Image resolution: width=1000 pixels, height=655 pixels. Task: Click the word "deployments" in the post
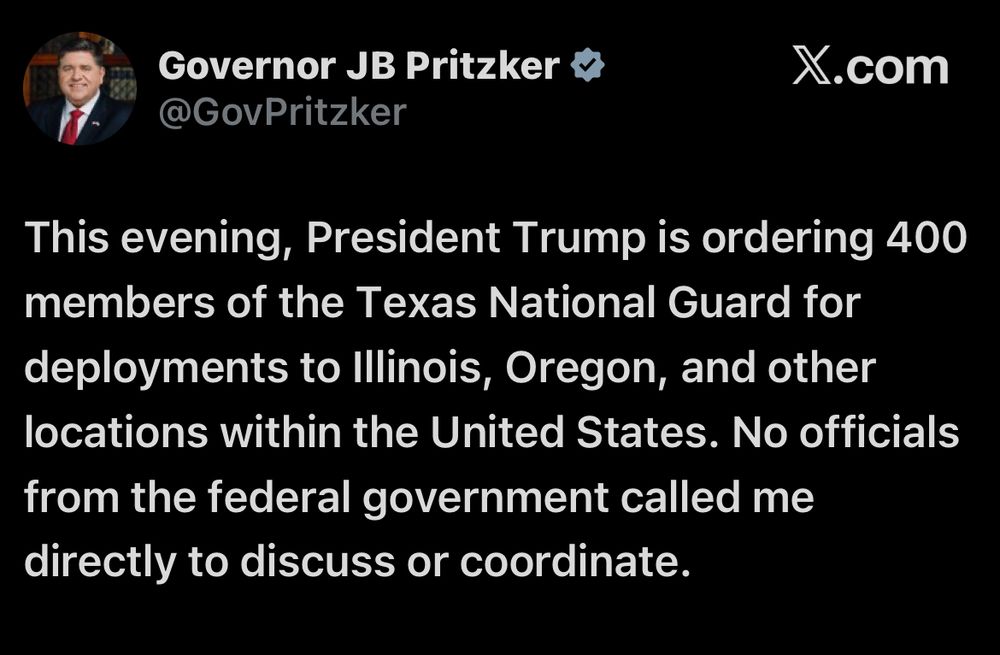[156, 369]
